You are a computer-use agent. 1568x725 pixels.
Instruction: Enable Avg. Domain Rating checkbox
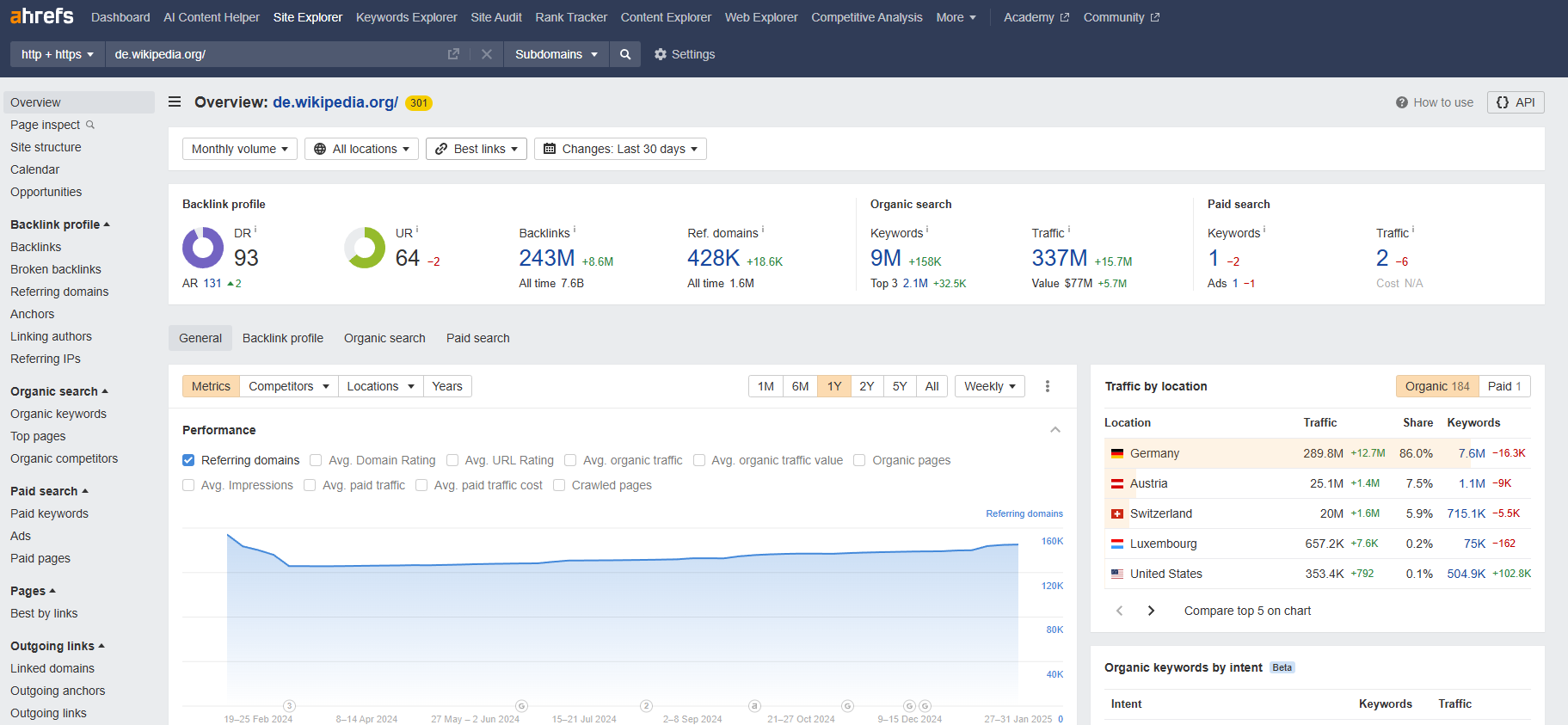tap(316, 460)
